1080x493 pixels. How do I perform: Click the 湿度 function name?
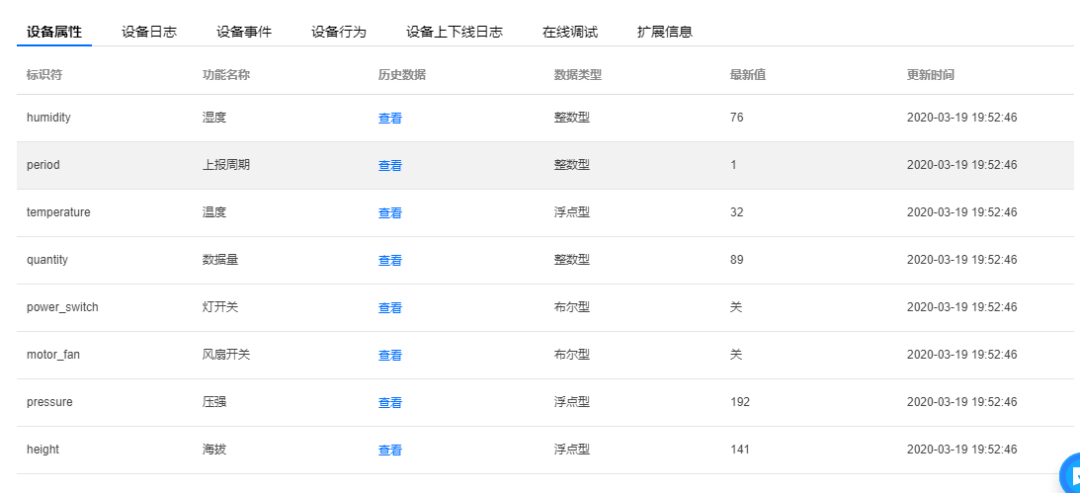[214, 118]
